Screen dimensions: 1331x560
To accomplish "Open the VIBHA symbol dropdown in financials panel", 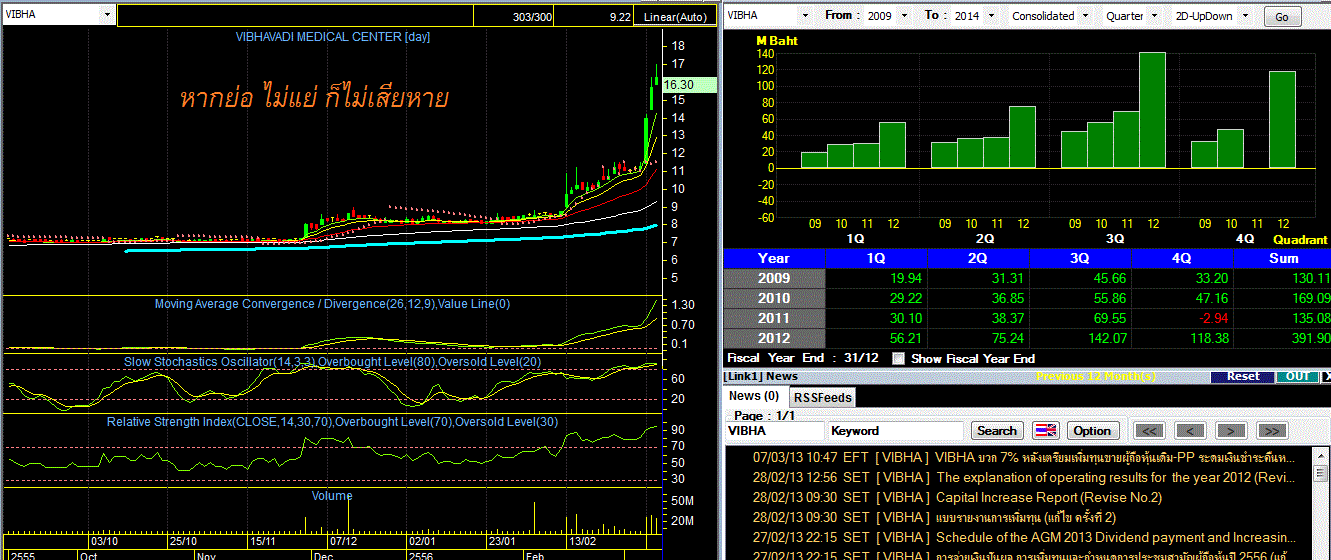I will (x=804, y=16).
